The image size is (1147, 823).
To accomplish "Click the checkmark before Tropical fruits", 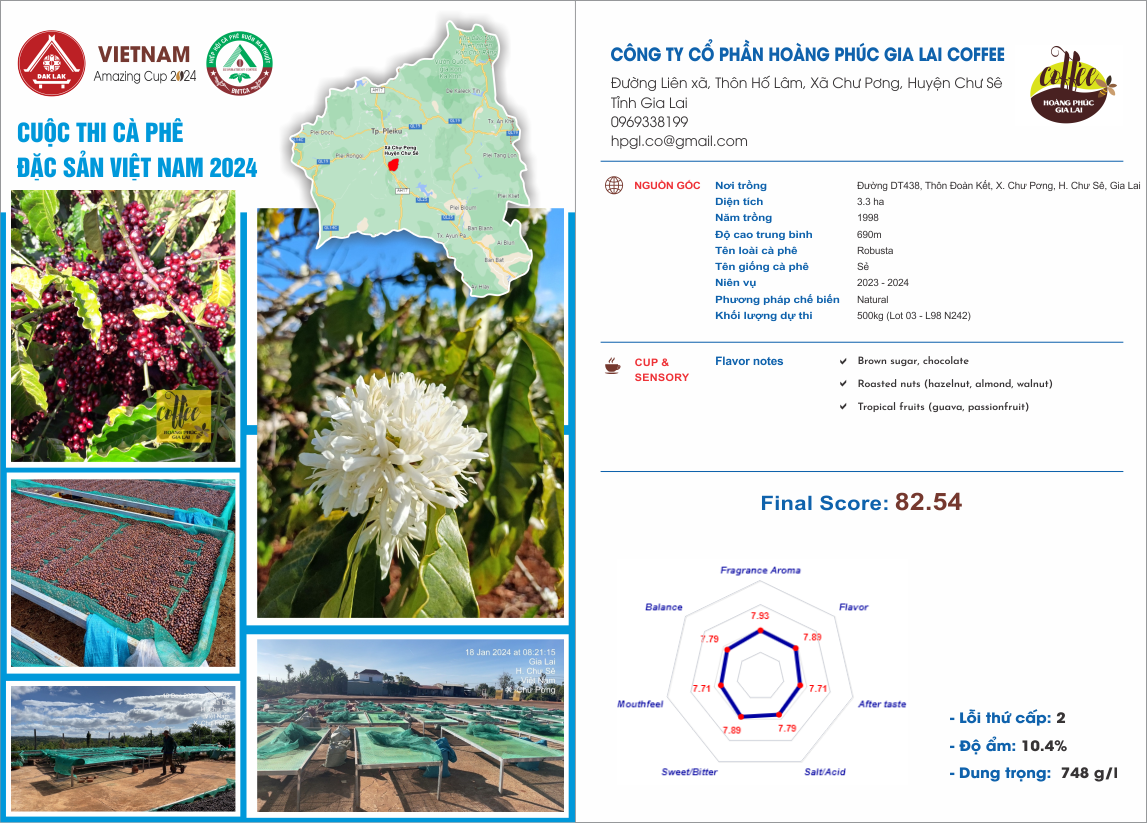I will tap(843, 407).
